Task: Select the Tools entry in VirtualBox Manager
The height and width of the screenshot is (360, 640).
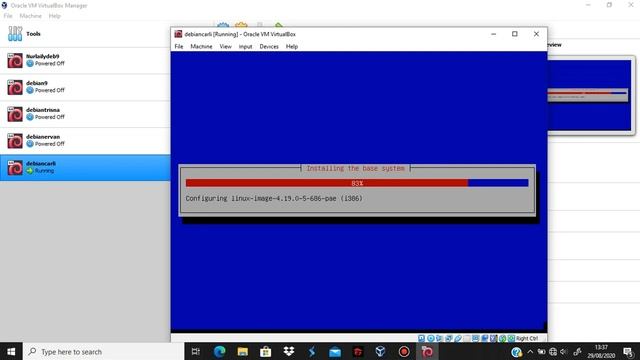Action: tap(85, 34)
